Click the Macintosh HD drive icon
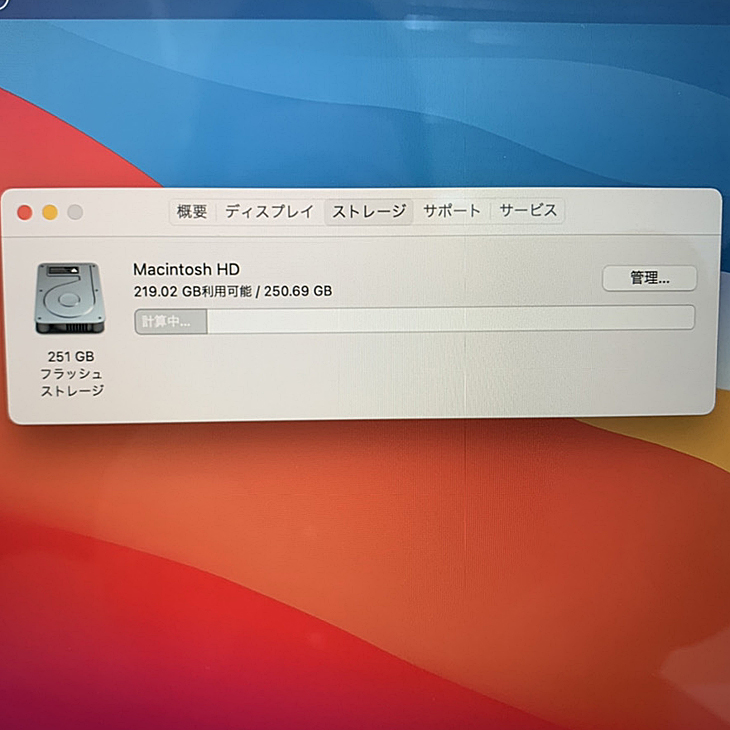Screen dimensions: 730x730 click(69, 298)
